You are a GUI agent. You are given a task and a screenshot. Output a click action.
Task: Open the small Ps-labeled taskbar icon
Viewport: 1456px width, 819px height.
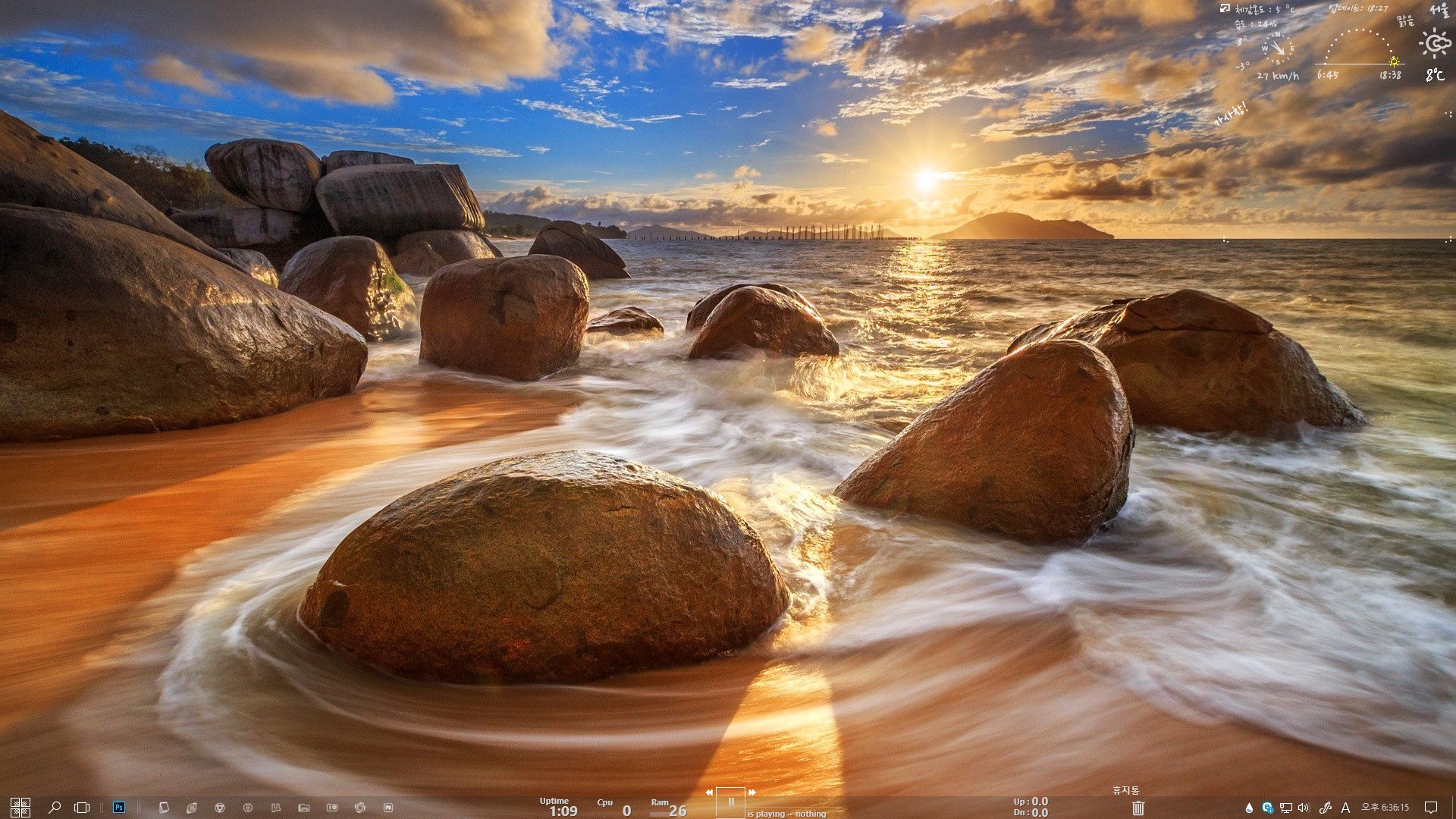pos(388,808)
